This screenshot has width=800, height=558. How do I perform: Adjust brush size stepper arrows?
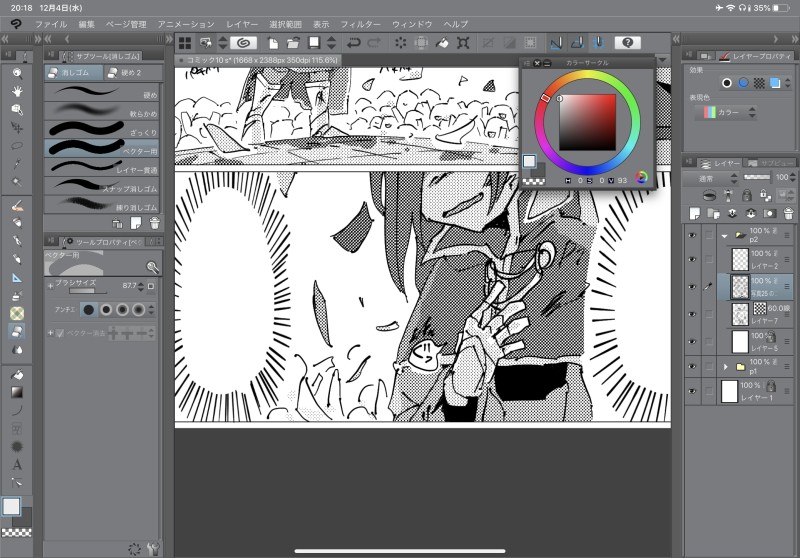click(x=141, y=287)
